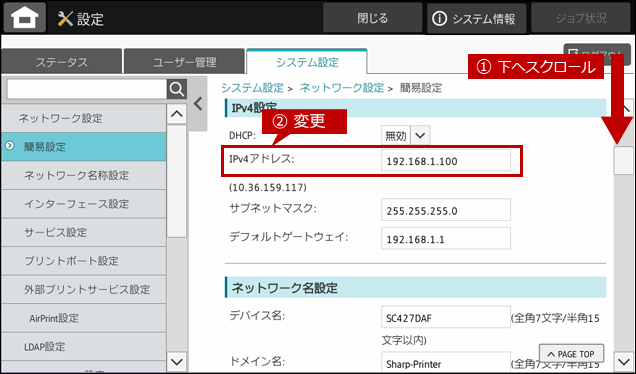Open the DHCP dropdown

(x=406, y=136)
